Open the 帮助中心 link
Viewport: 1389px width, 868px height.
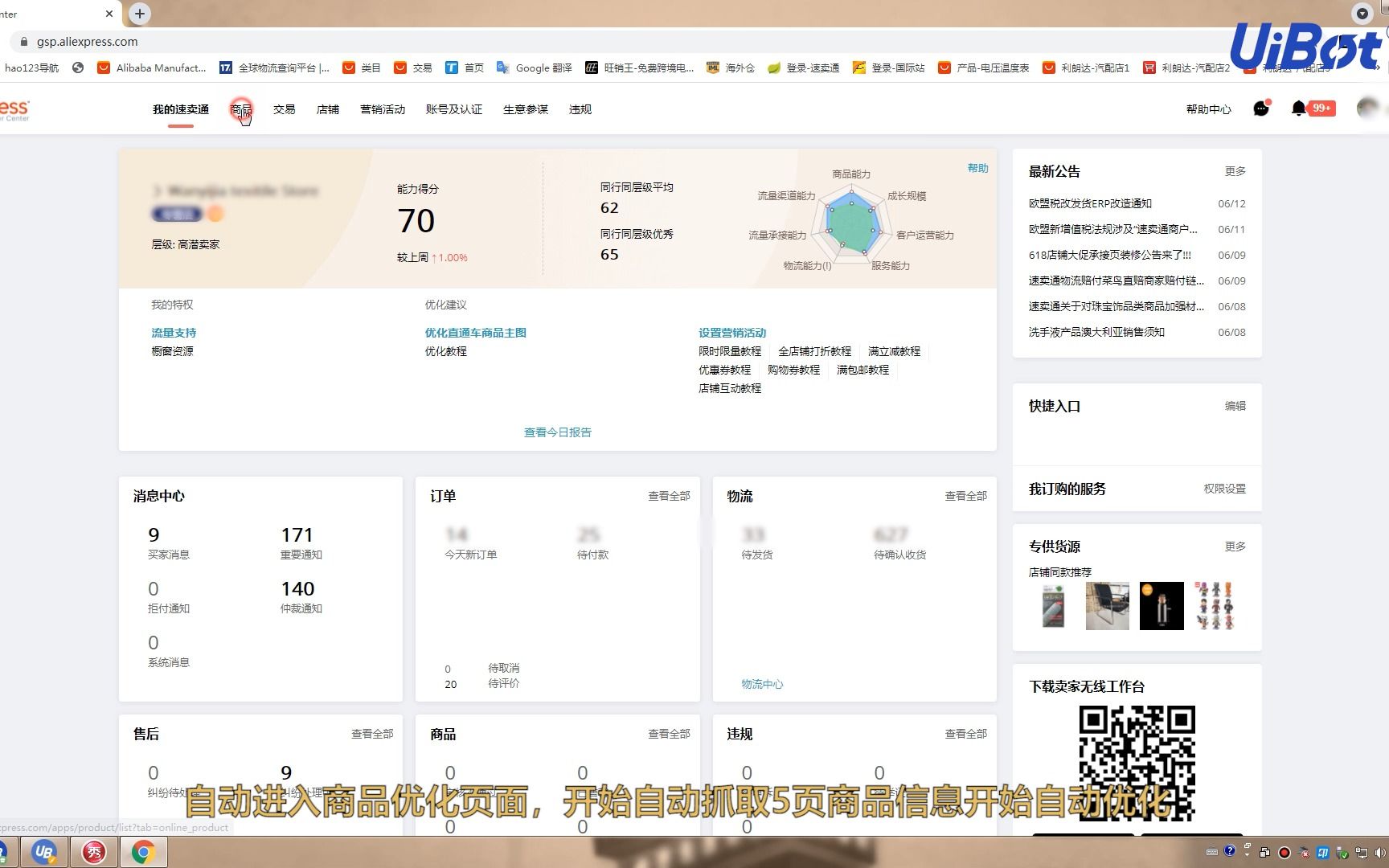(x=1208, y=109)
